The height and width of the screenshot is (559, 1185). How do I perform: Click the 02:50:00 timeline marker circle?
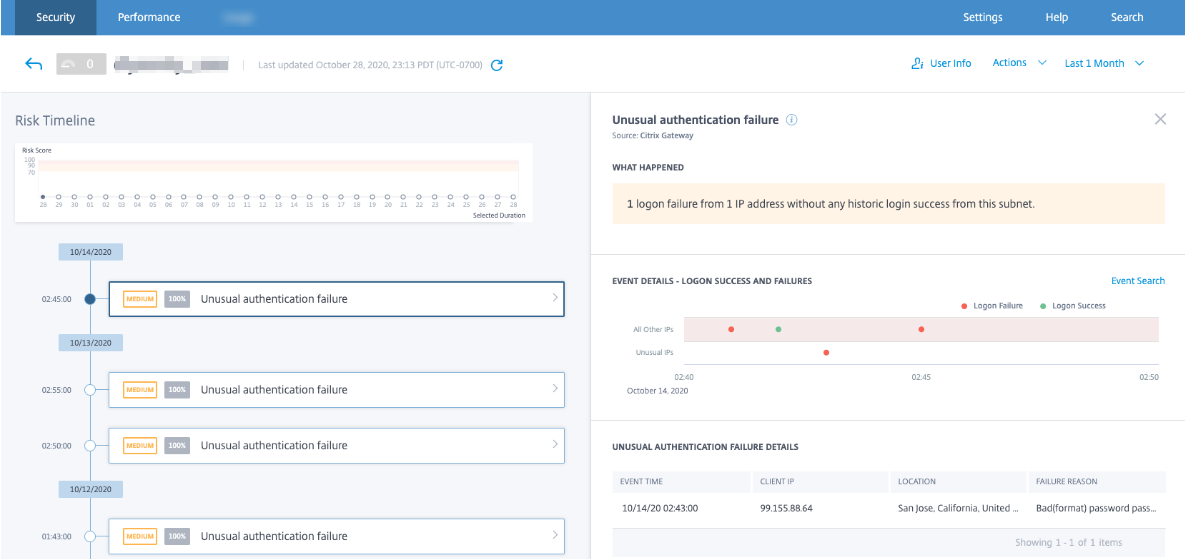[90, 446]
